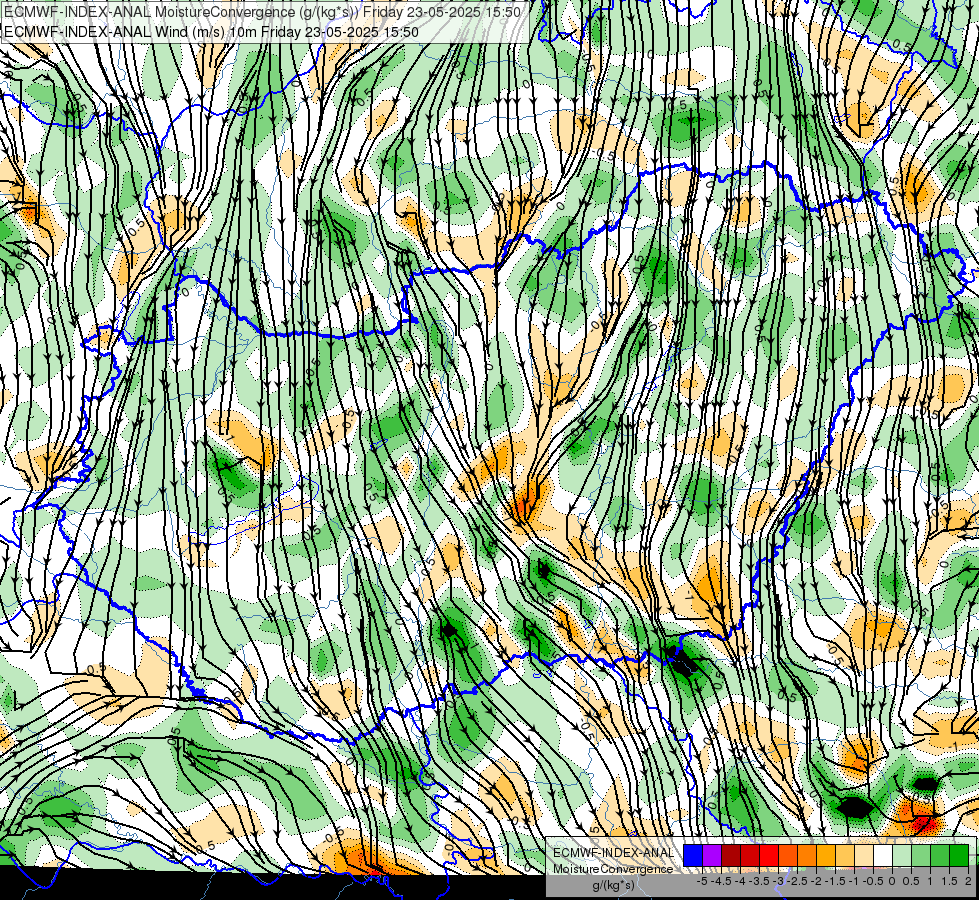Click the -4.5 legend scale value
Screen dimensions: 979x900
click(721, 881)
